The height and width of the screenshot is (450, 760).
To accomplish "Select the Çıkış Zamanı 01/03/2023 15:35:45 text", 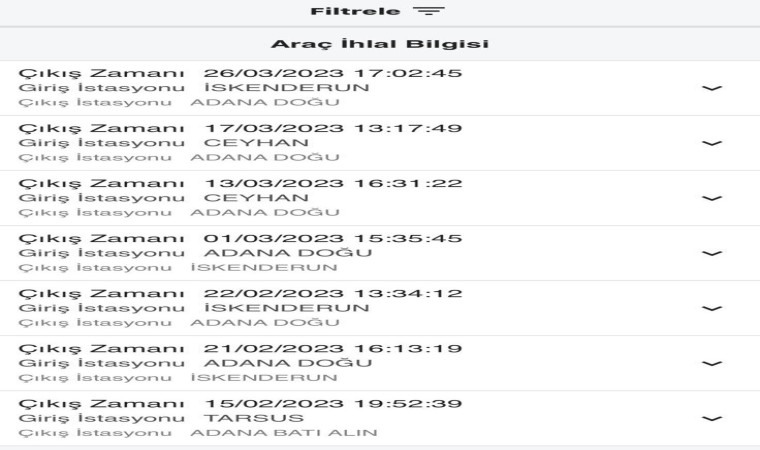I will pyautogui.click(x=240, y=238).
